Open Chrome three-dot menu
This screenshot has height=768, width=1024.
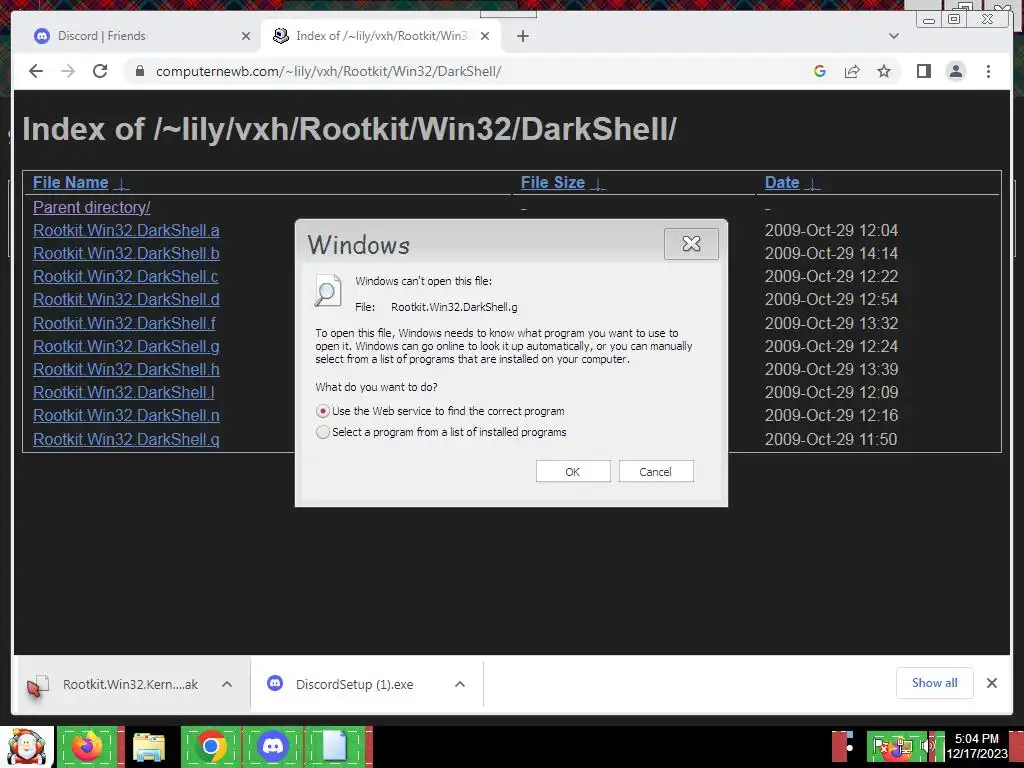(x=988, y=71)
